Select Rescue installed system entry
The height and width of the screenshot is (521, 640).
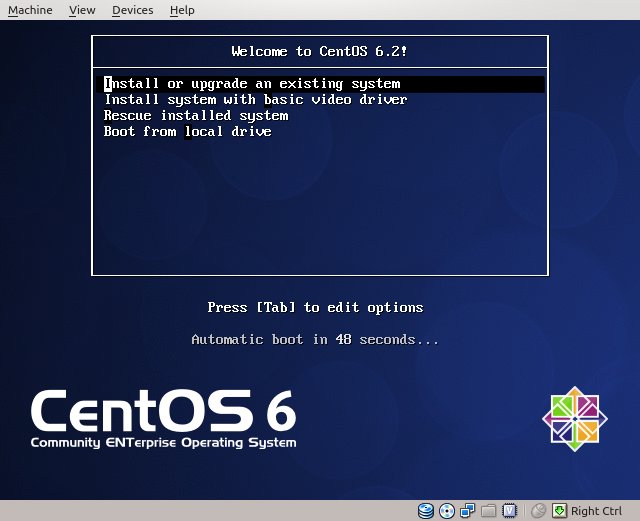[196, 116]
